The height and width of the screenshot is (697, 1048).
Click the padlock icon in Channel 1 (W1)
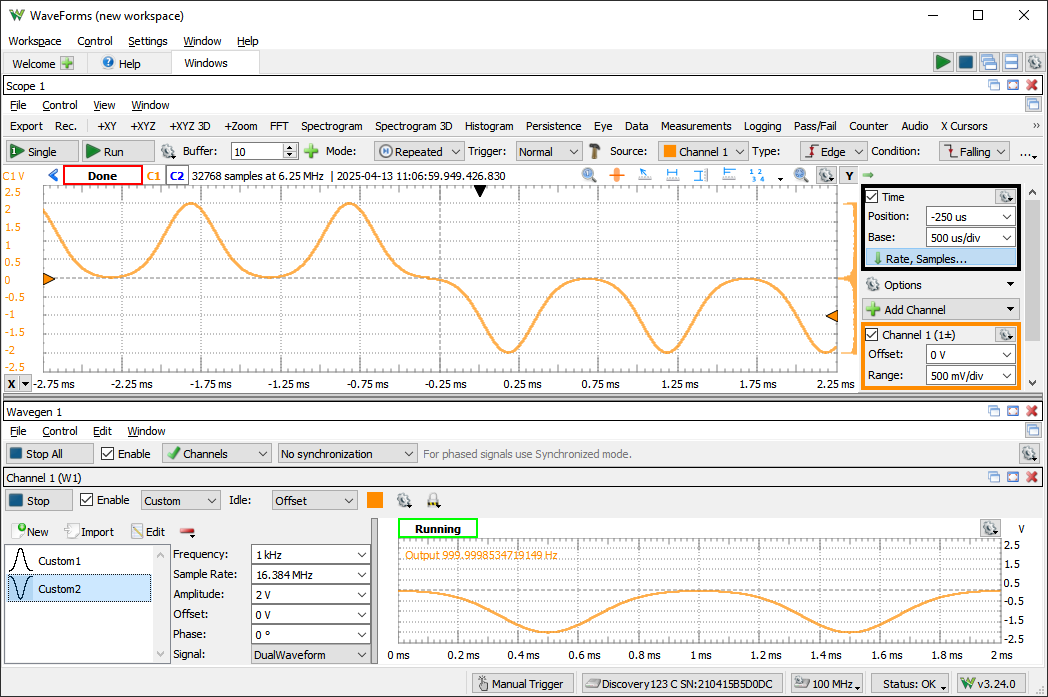(x=434, y=500)
